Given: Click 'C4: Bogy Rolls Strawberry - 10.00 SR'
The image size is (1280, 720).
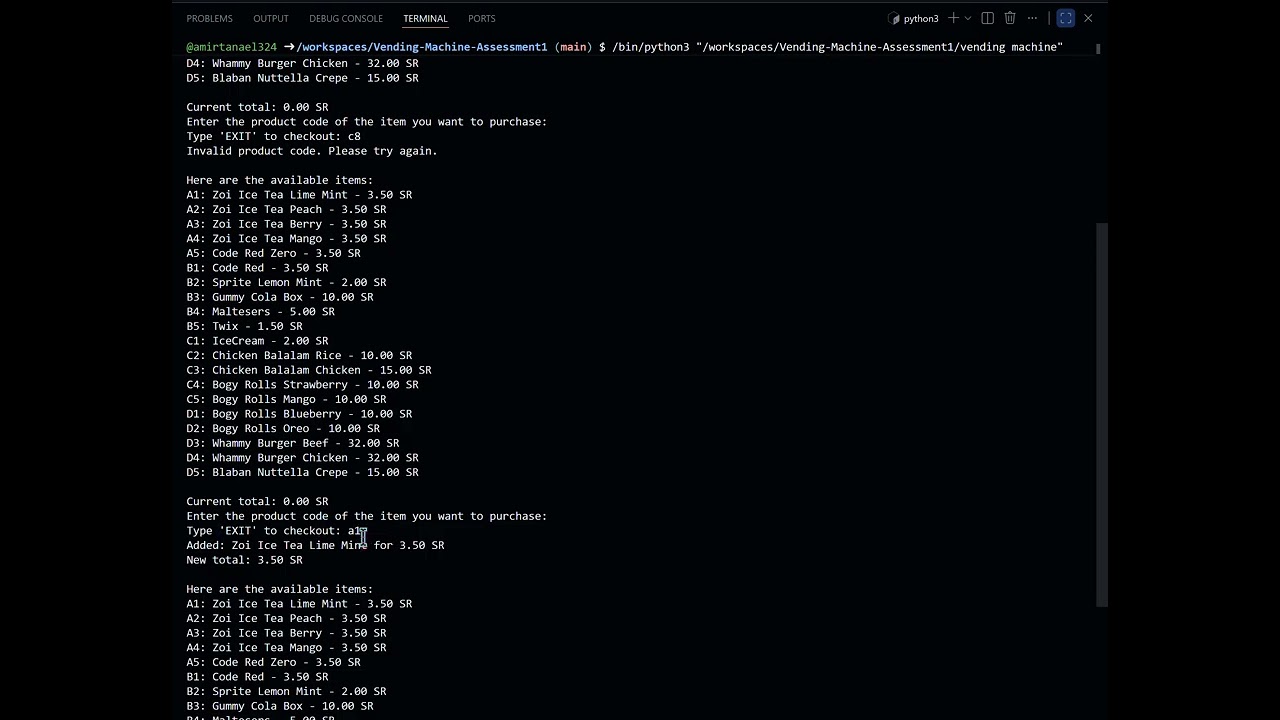Looking at the screenshot, I should (x=302, y=385).
